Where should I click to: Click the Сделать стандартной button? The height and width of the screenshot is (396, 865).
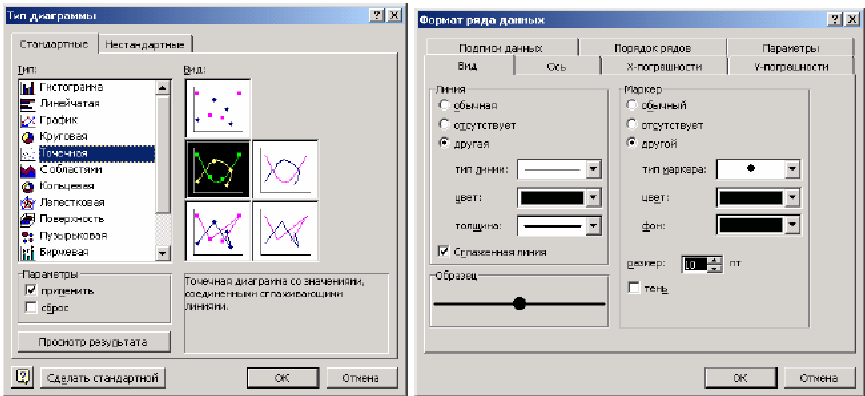103,378
